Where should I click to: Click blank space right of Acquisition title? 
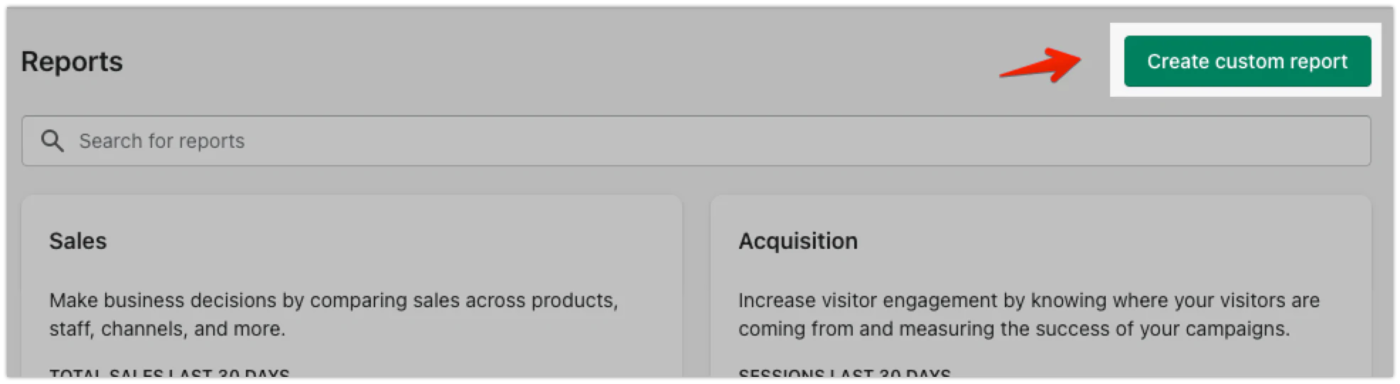1100,241
